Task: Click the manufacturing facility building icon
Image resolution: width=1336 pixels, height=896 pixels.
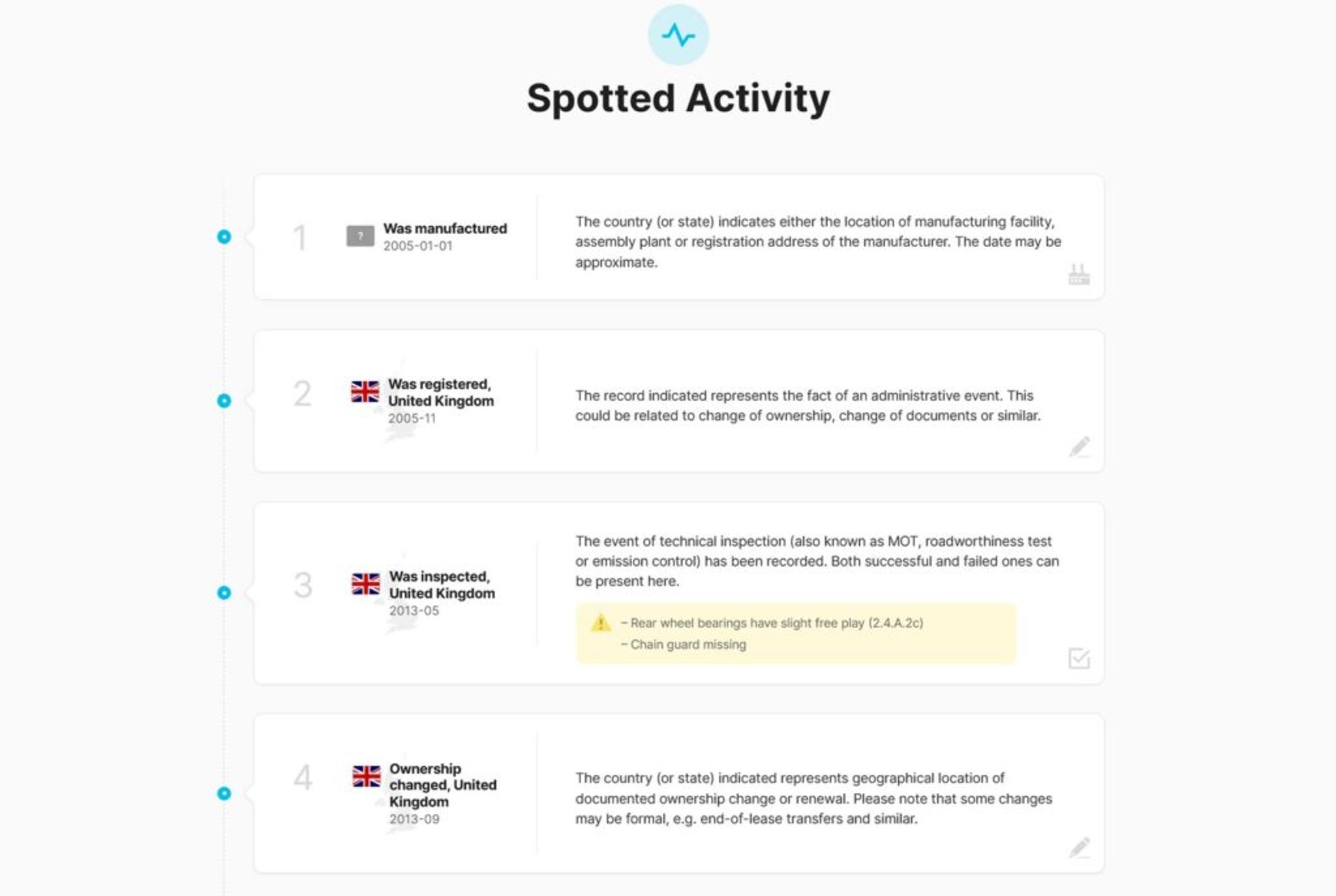Action: click(1078, 275)
